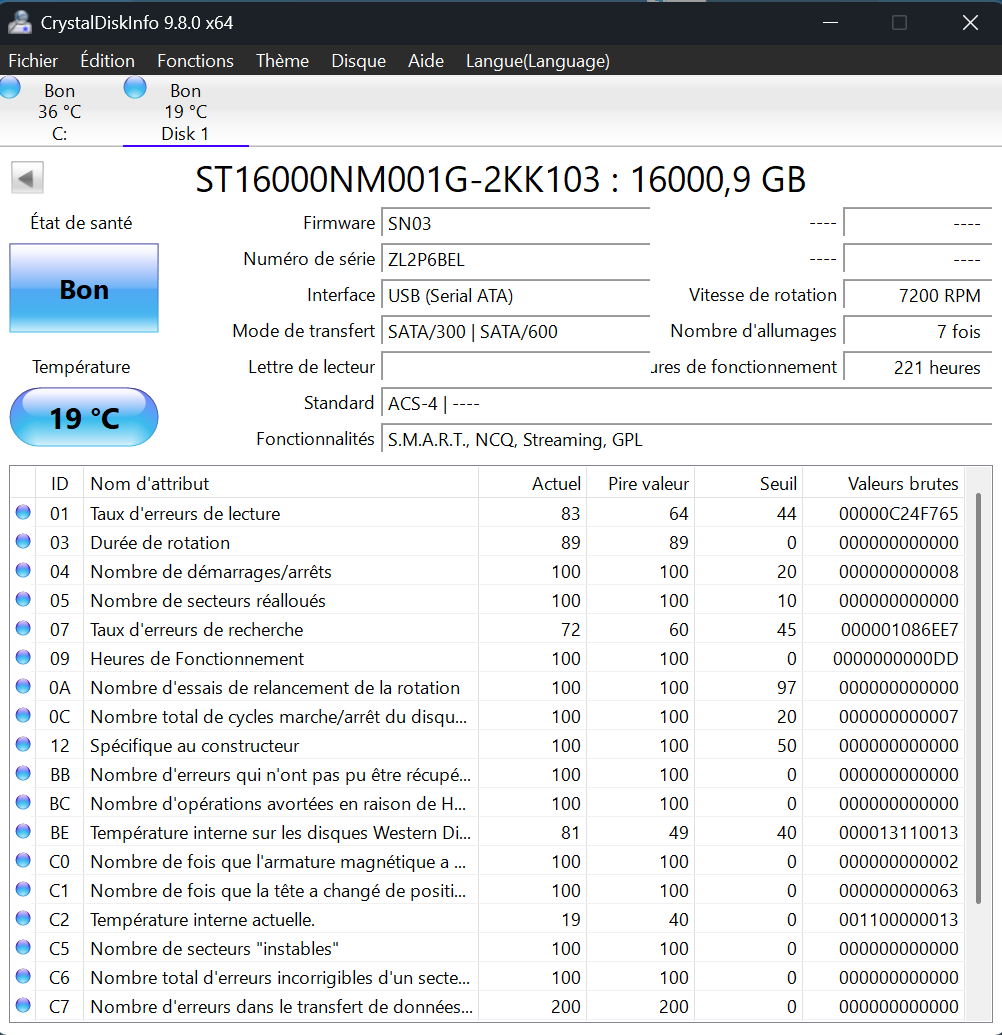Click the CrystalDiskInfo app icon in title bar
This screenshot has height=1035, width=1002.
coord(20,22)
